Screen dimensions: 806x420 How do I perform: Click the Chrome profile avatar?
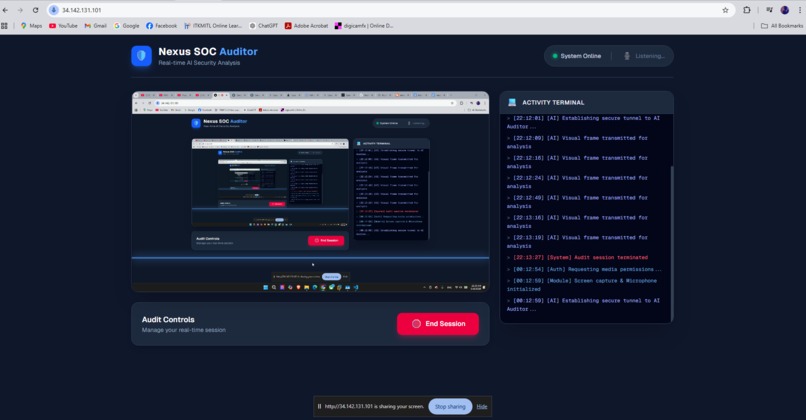[x=785, y=10]
